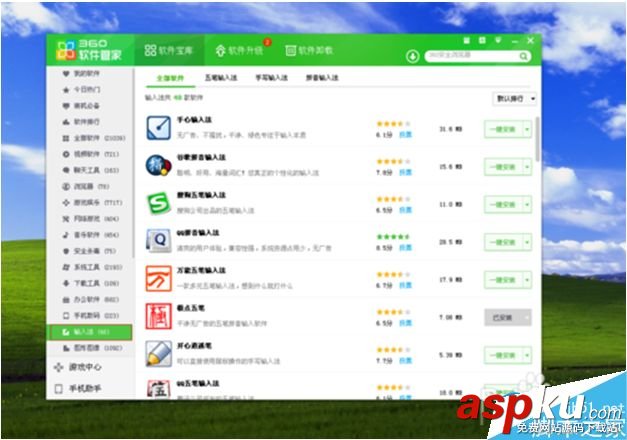The width and height of the screenshot is (627, 440).
Task: Select 办公软件 category in sidebar
Action: (x=91, y=299)
